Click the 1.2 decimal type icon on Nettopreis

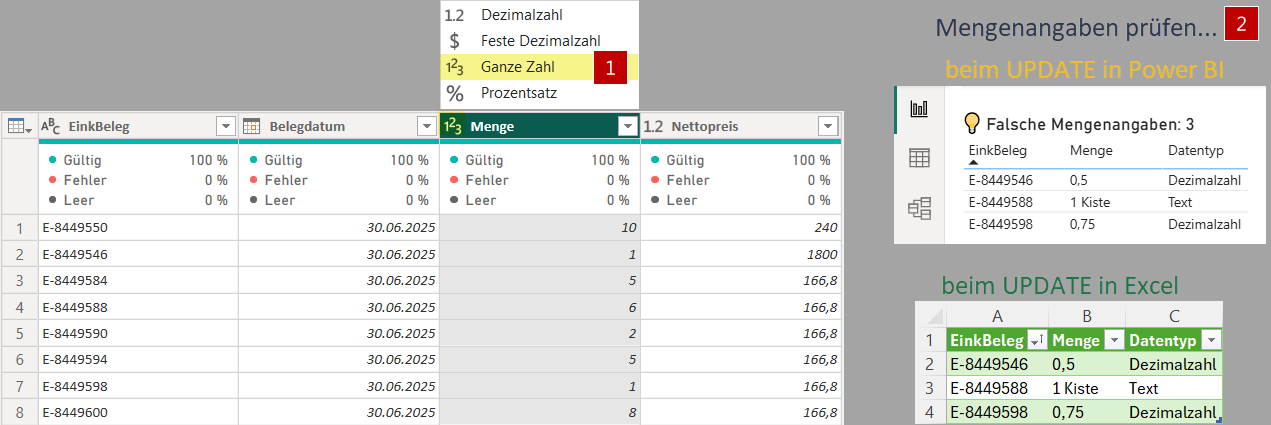click(653, 126)
